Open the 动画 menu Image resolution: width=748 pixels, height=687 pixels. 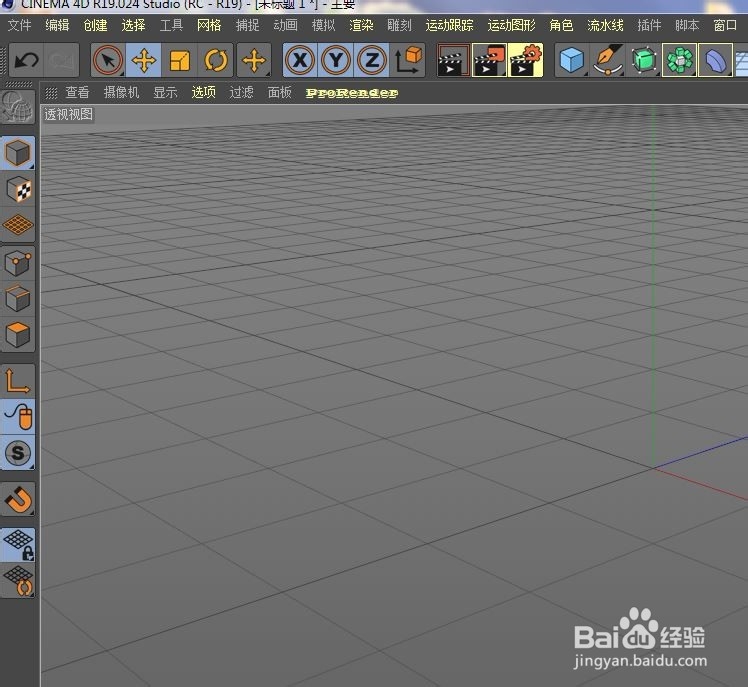tap(285, 25)
